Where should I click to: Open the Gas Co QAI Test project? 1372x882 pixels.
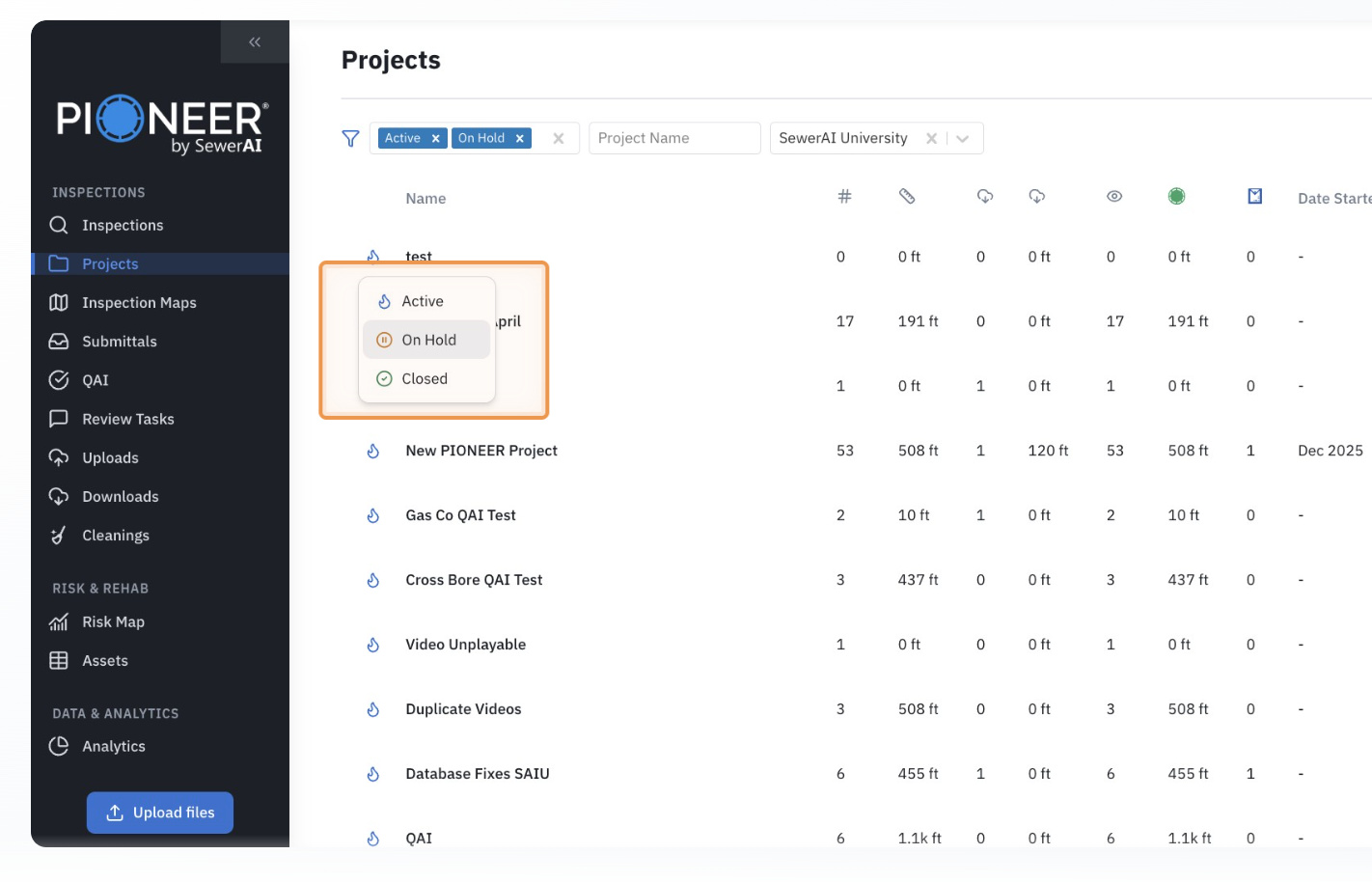(x=460, y=515)
